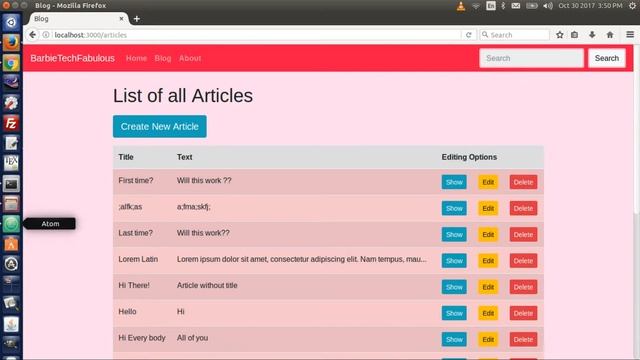Open FileZilla from the dock
640x360 pixels.
tap(11, 123)
